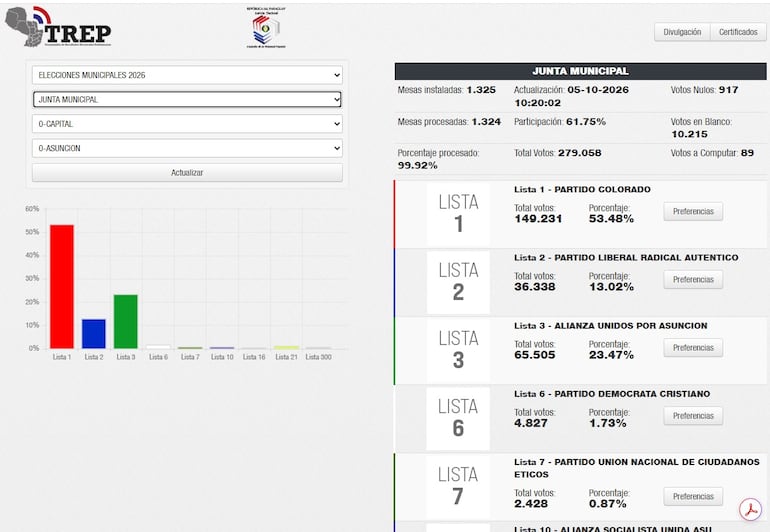Click the Actualizar button
Screen dimensions: 770x532
click(187, 172)
